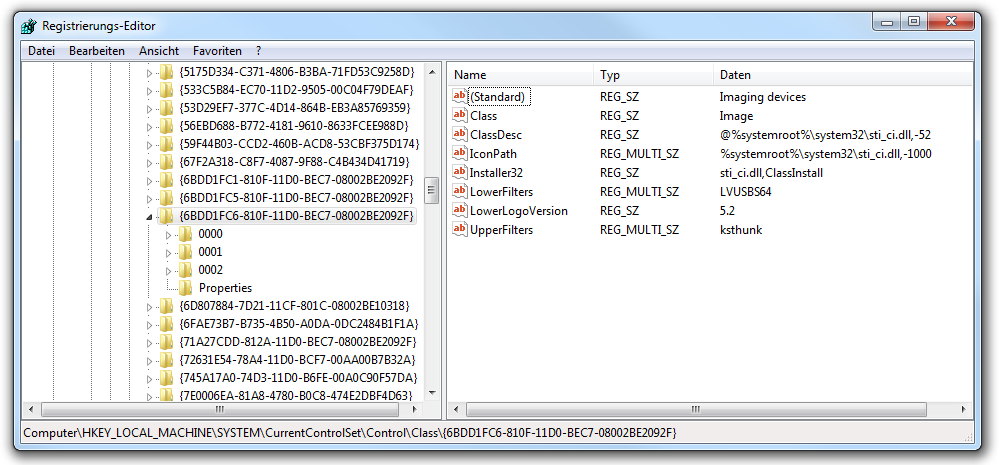Select the UpperFilters value name

(501, 230)
